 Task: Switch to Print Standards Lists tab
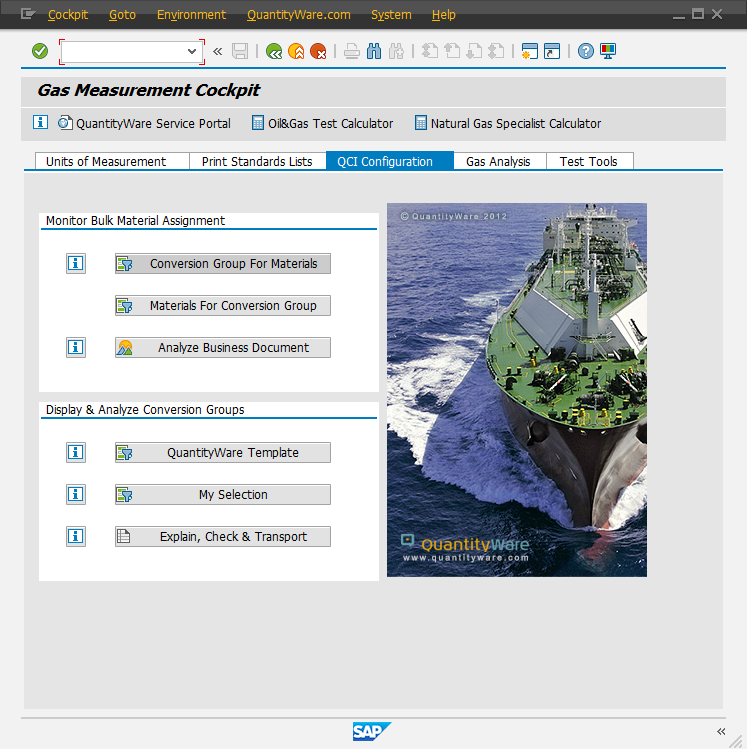[258, 161]
